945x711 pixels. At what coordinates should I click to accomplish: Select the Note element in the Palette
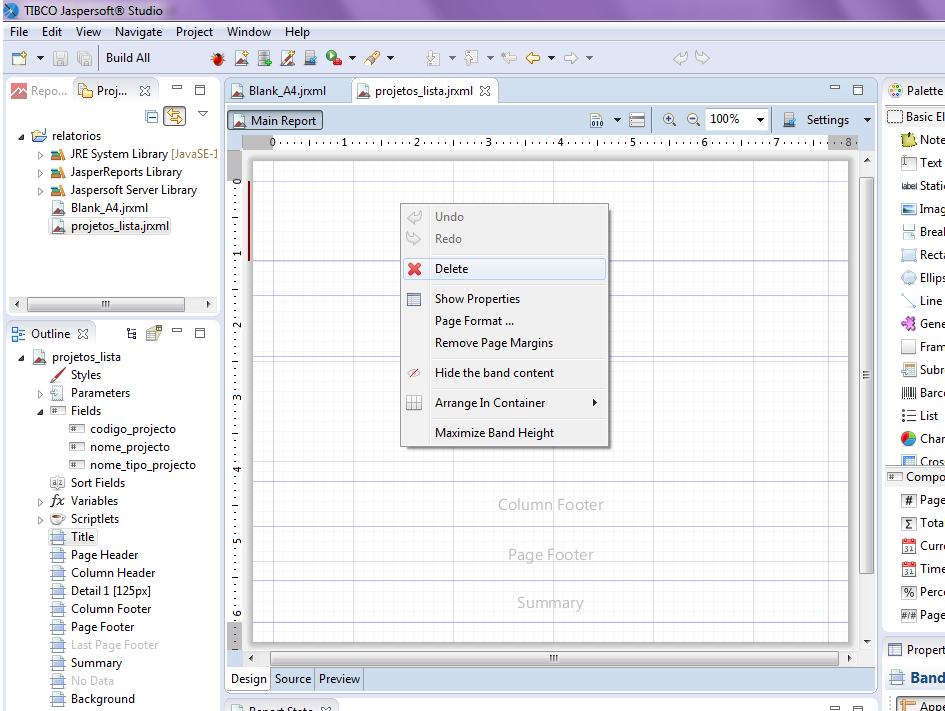[x=922, y=140]
